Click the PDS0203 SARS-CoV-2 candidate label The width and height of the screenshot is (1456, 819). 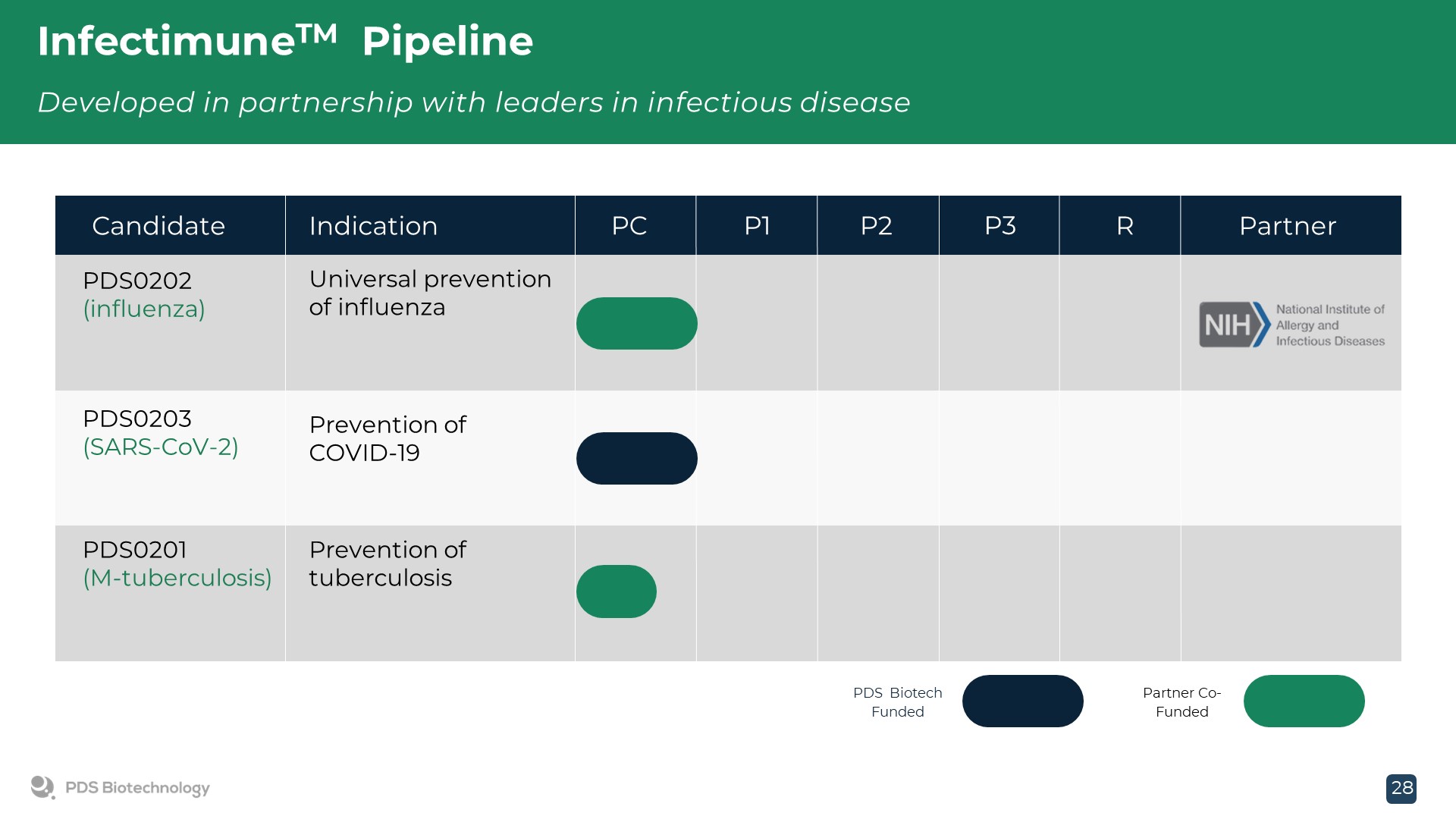click(x=160, y=433)
